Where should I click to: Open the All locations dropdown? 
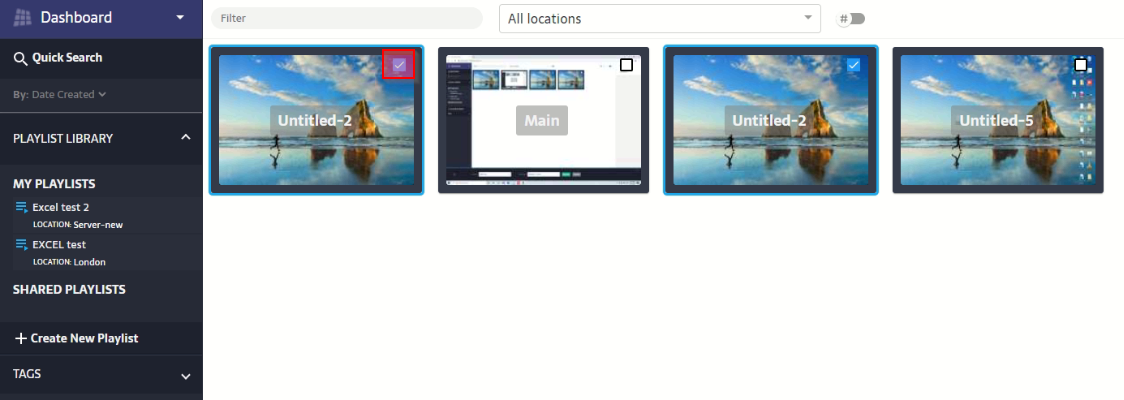coord(659,18)
